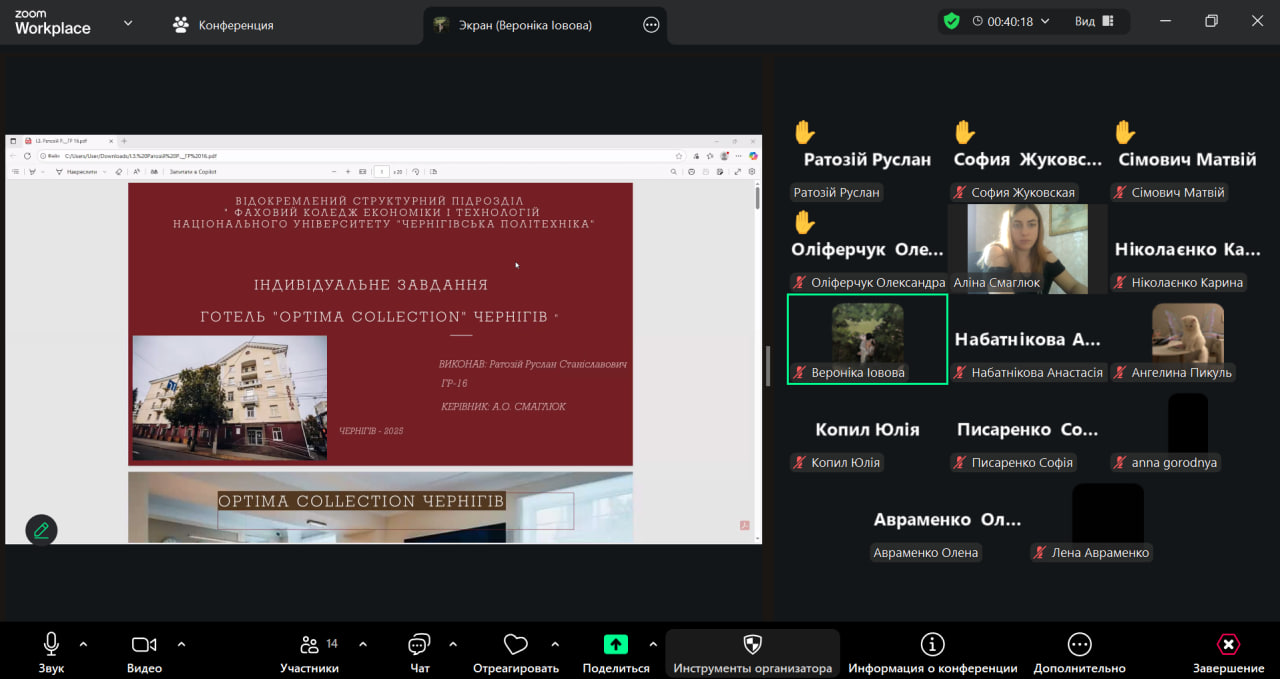This screenshot has width=1280, height=679.
Task: Click the Chat icon in toolbar
Action: click(x=420, y=645)
